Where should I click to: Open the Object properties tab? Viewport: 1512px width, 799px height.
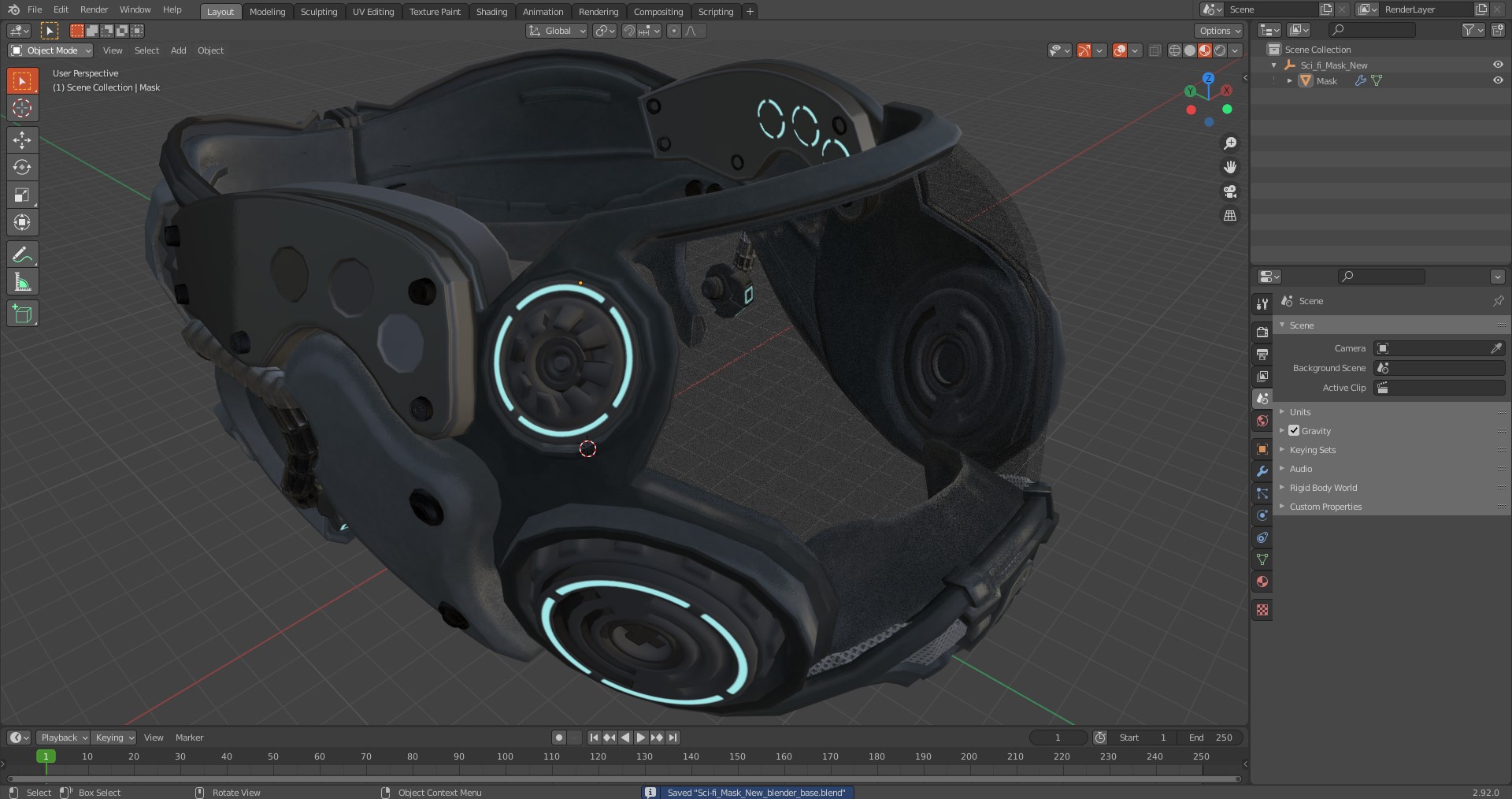tap(1262, 449)
